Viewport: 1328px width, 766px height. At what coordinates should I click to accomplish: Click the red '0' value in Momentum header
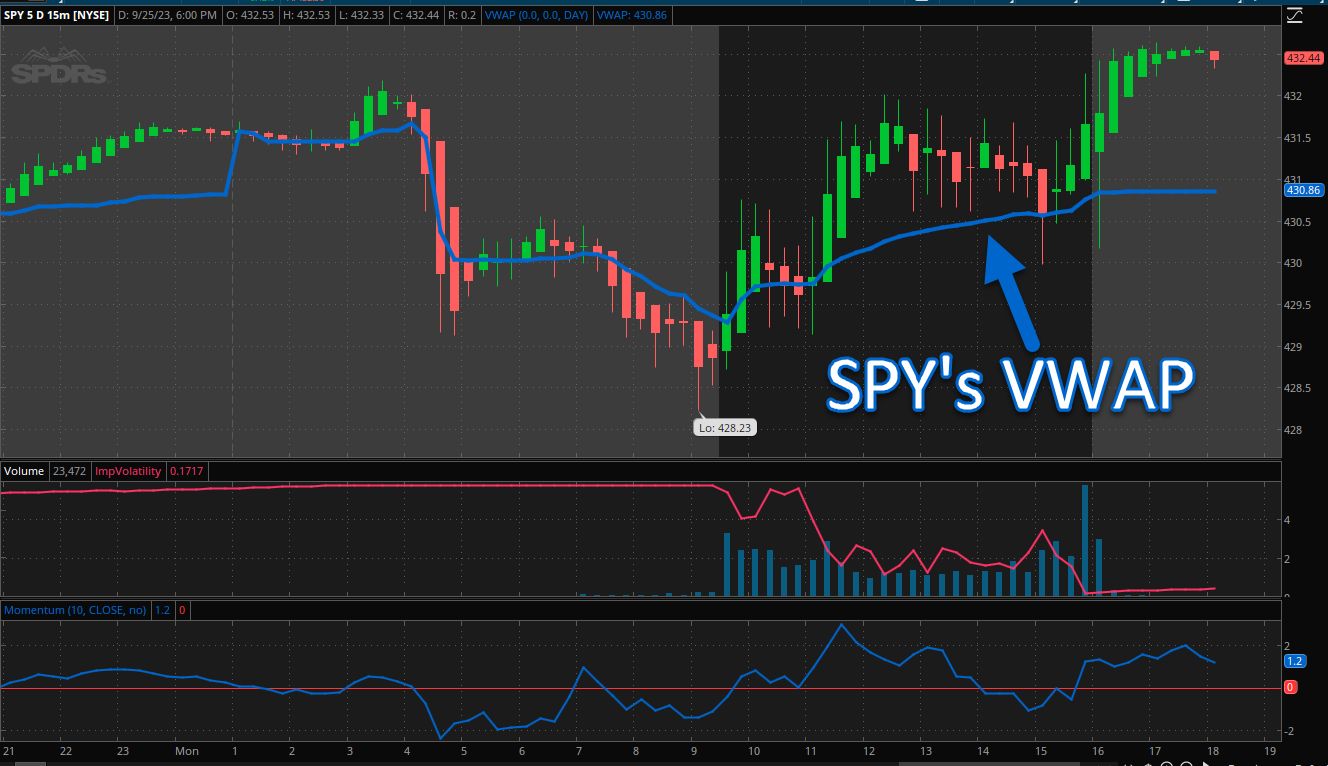[x=182, y=609]
